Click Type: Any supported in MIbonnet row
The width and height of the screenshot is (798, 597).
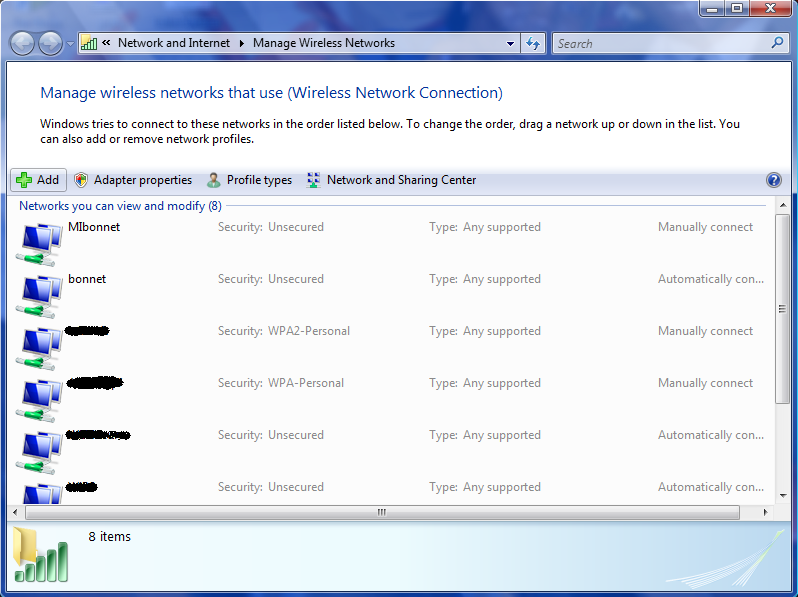[x=484, y=227]
